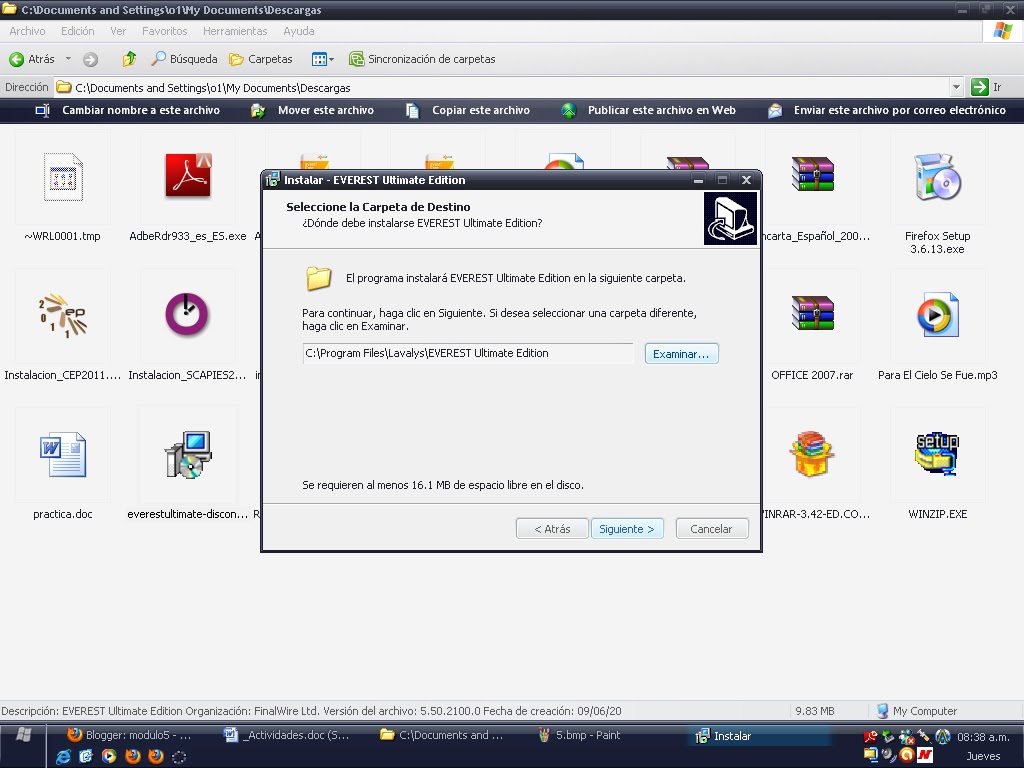Click 9.83 MB size in status bar
The height and width of the screenshot is (768, 1024).
[814, 711]
